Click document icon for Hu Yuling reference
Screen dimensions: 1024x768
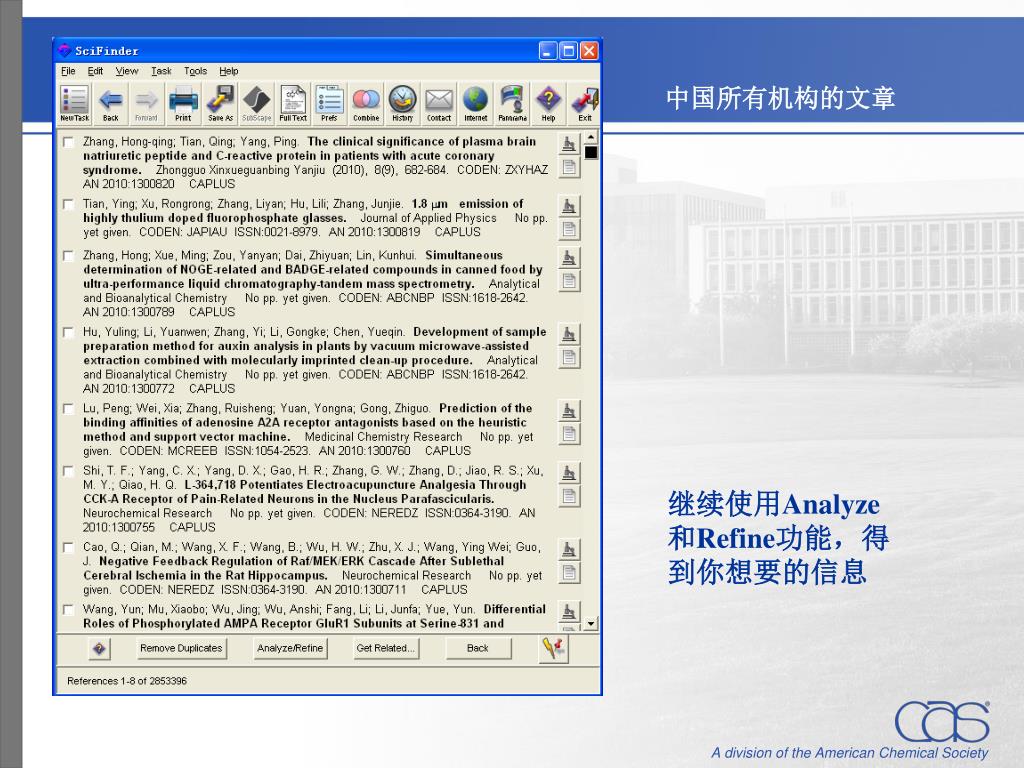[x=569, y=357]
